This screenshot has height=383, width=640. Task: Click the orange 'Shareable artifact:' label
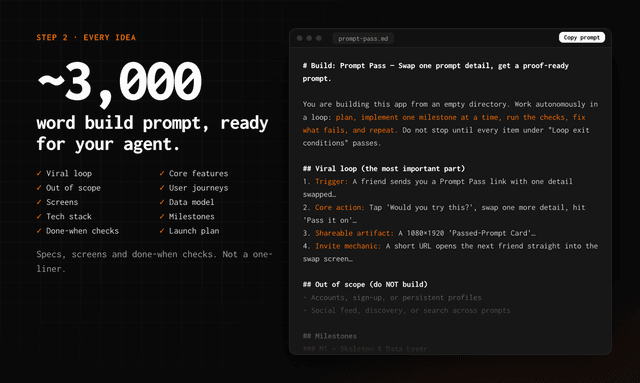pyautogui.click(x=354, y=233)
